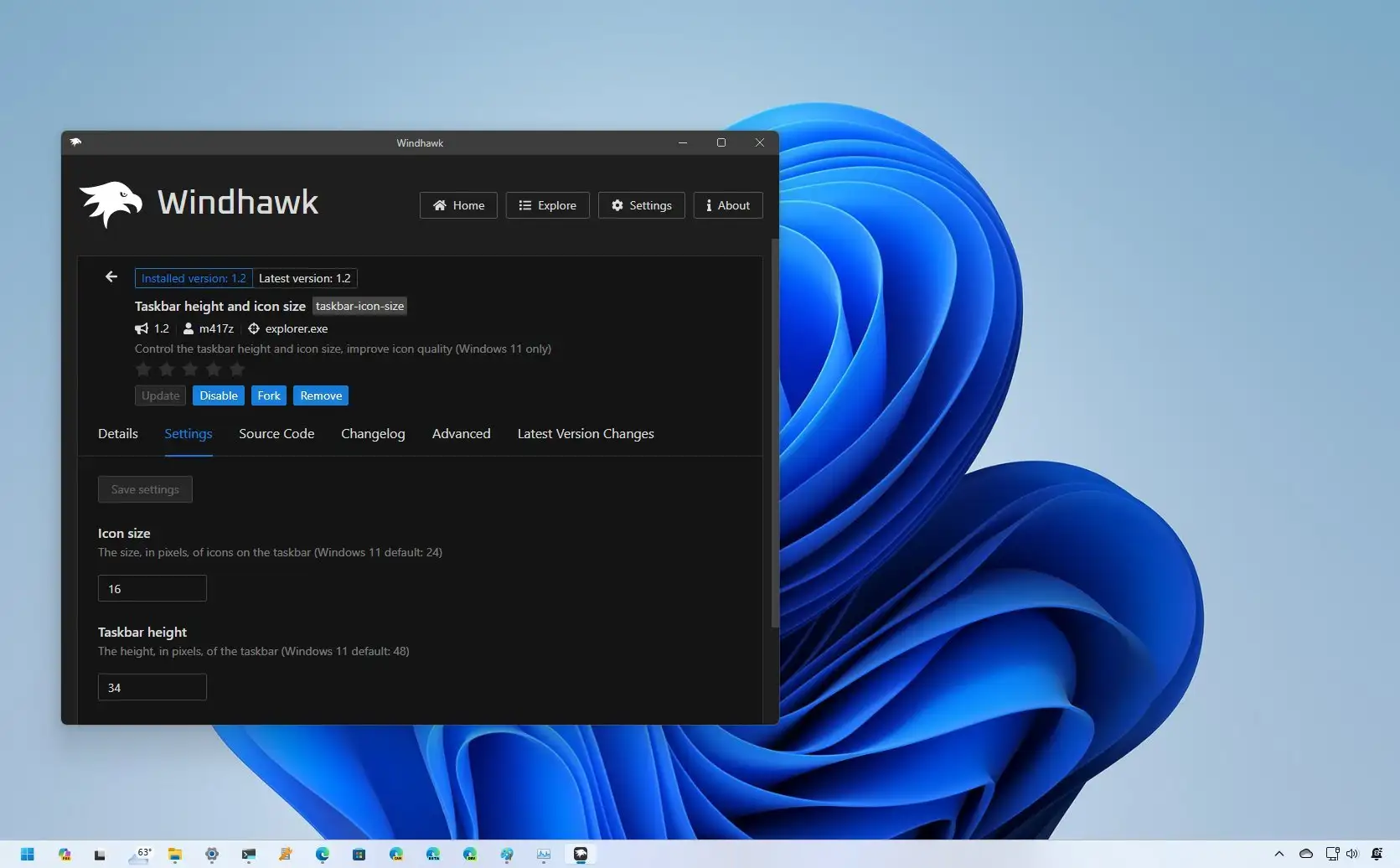
Task: Click the author icon beside m417z
Action: (188, 328)
